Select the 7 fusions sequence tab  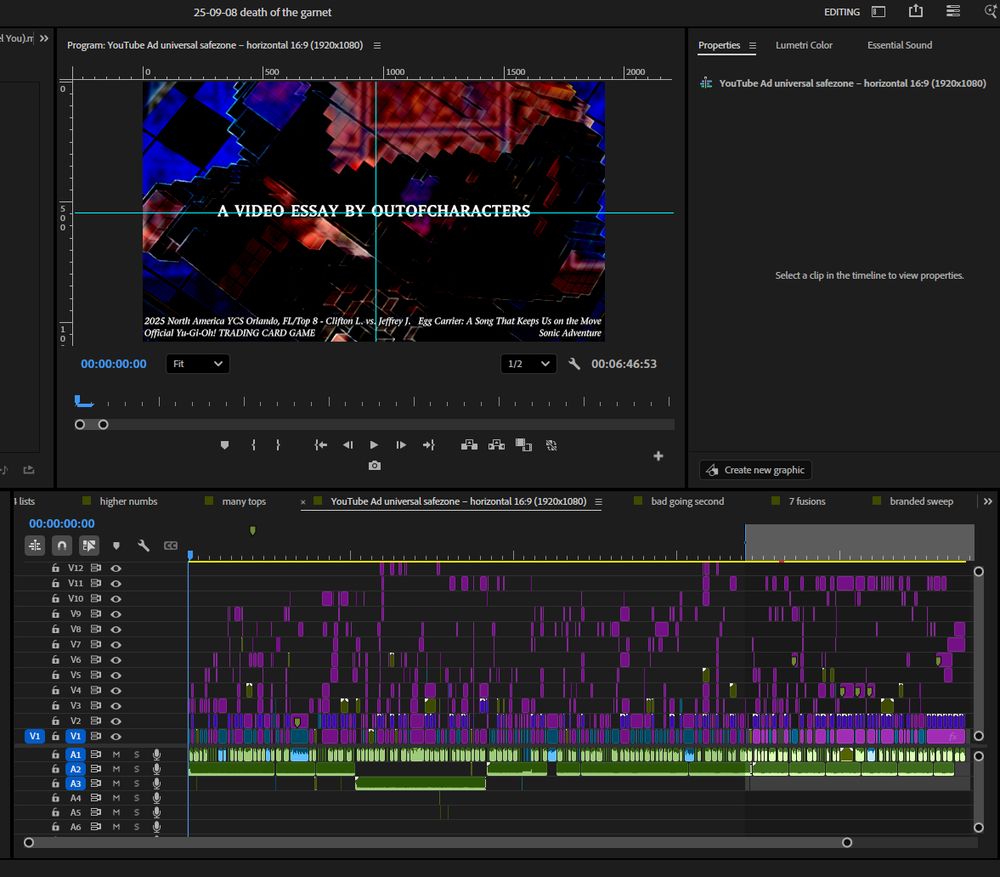click(x=806, y=501)
